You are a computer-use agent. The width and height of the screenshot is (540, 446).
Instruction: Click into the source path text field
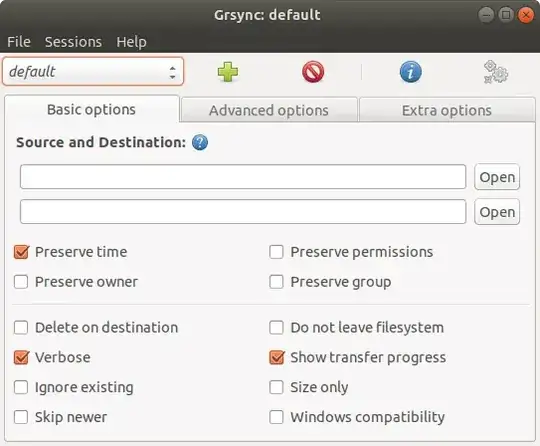coord(243,177)
